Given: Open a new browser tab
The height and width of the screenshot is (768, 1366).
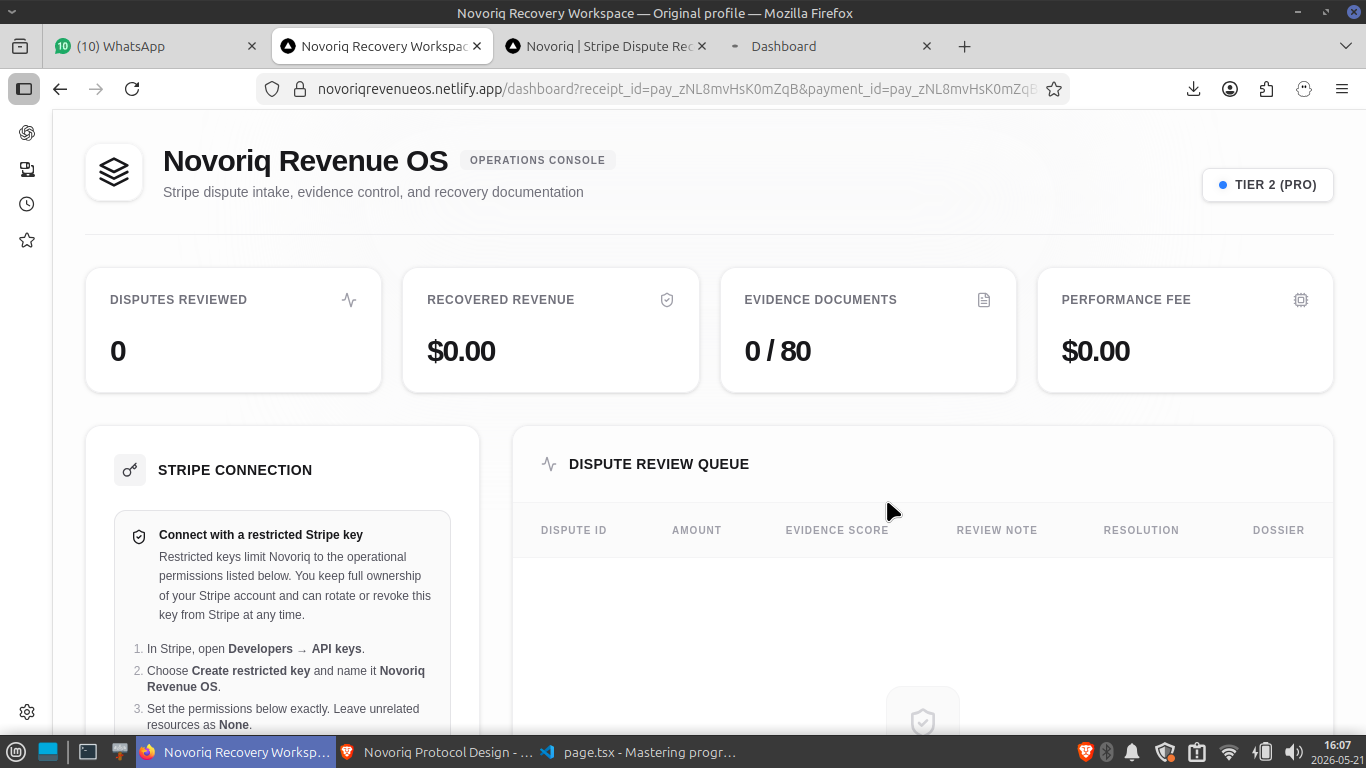Looking at the screenshot, I should 964,46.
